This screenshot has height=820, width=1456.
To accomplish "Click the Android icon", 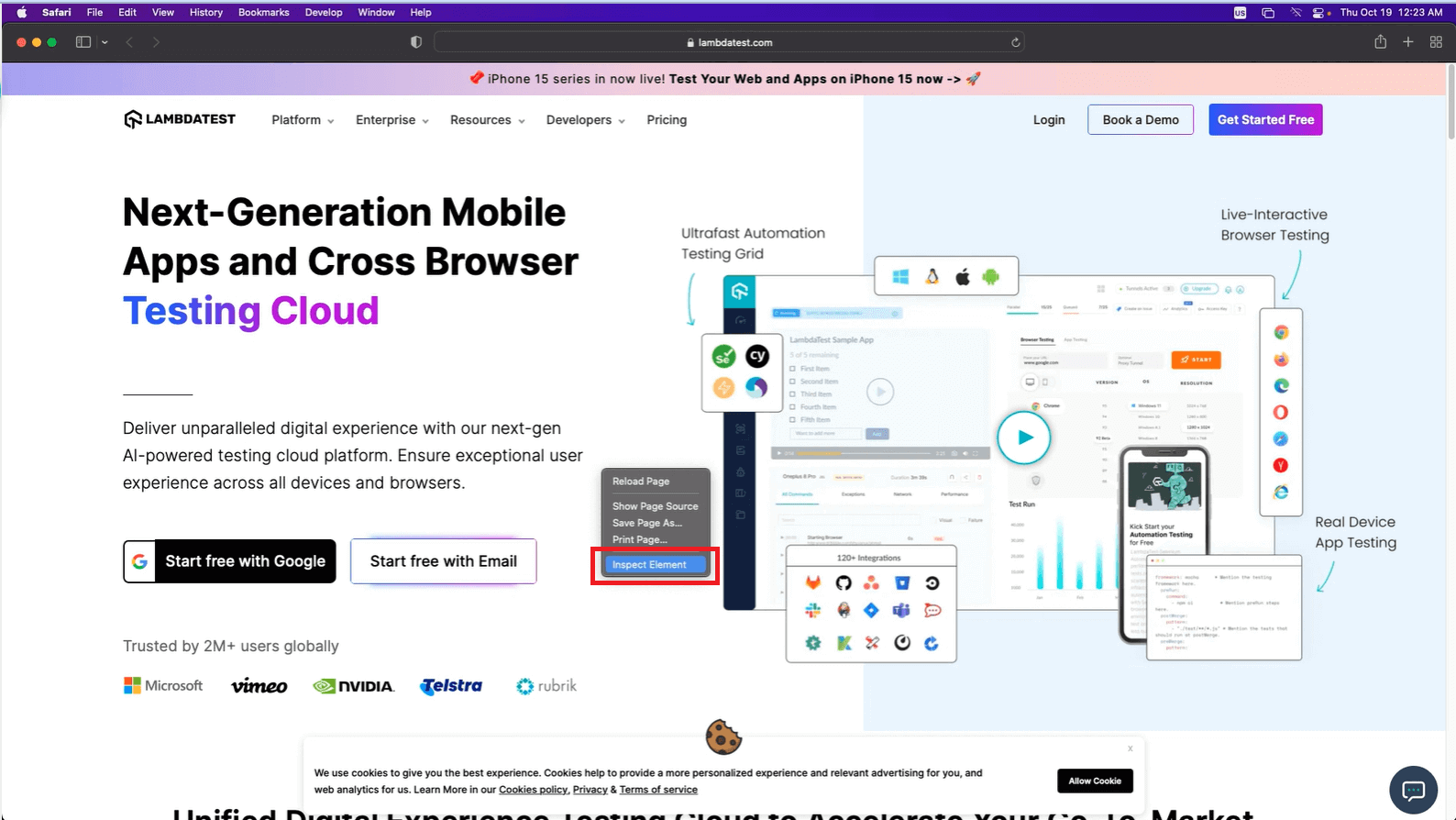I will point(990,276).
